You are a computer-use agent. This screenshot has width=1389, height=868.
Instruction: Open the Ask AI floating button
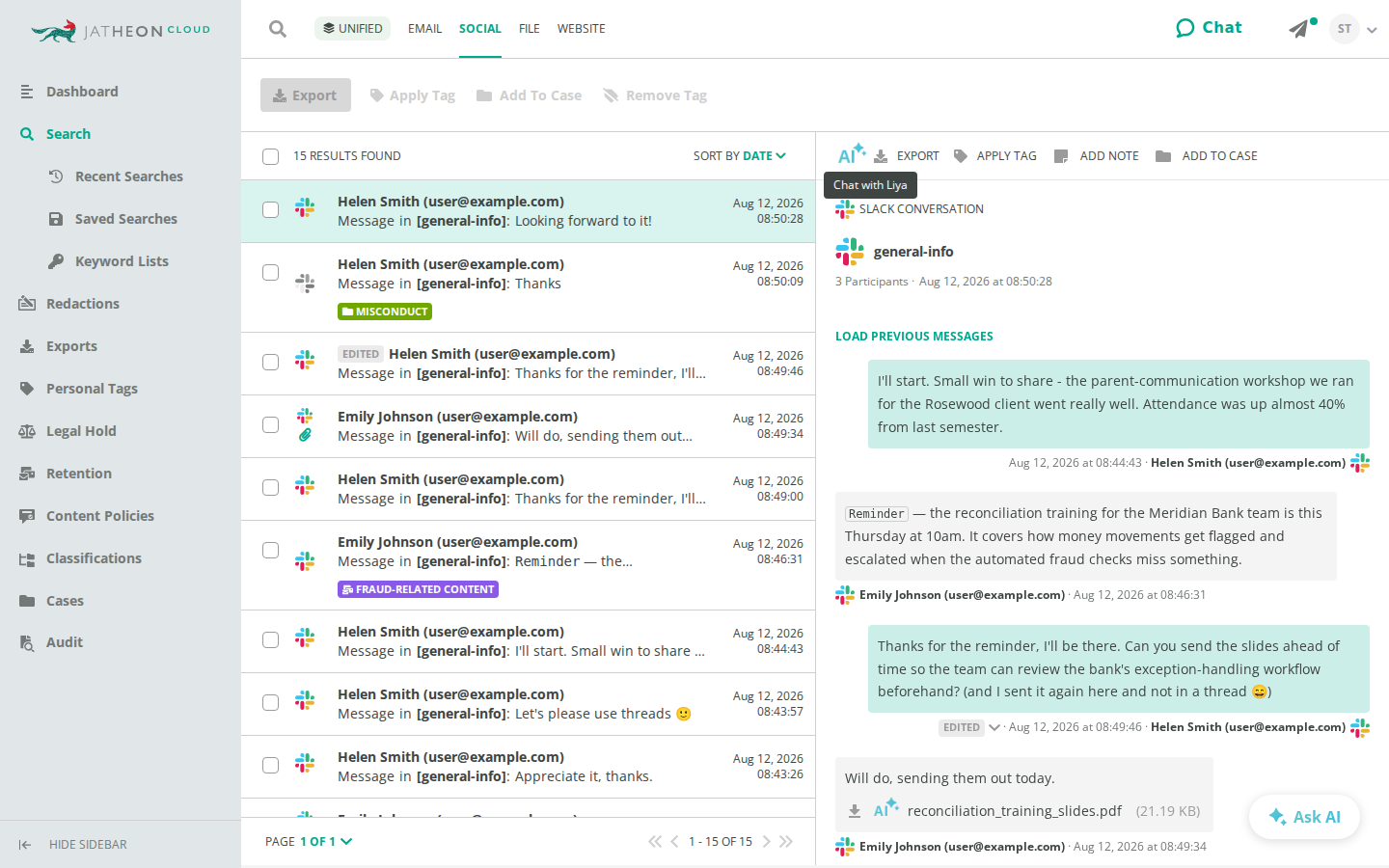1304,817
